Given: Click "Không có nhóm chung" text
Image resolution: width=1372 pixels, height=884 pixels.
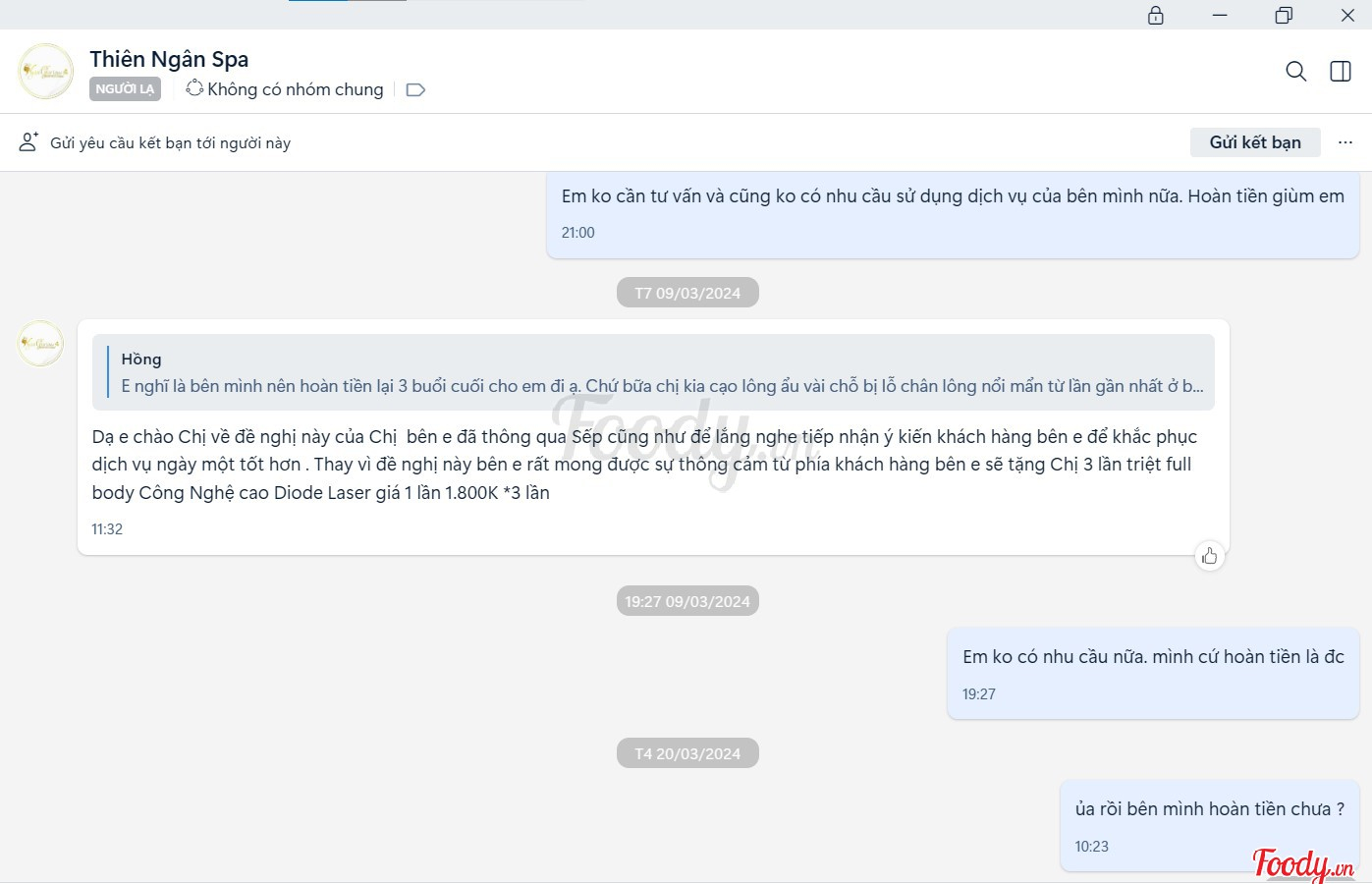Looking at the screenshot, I should [x=295, y=89].
